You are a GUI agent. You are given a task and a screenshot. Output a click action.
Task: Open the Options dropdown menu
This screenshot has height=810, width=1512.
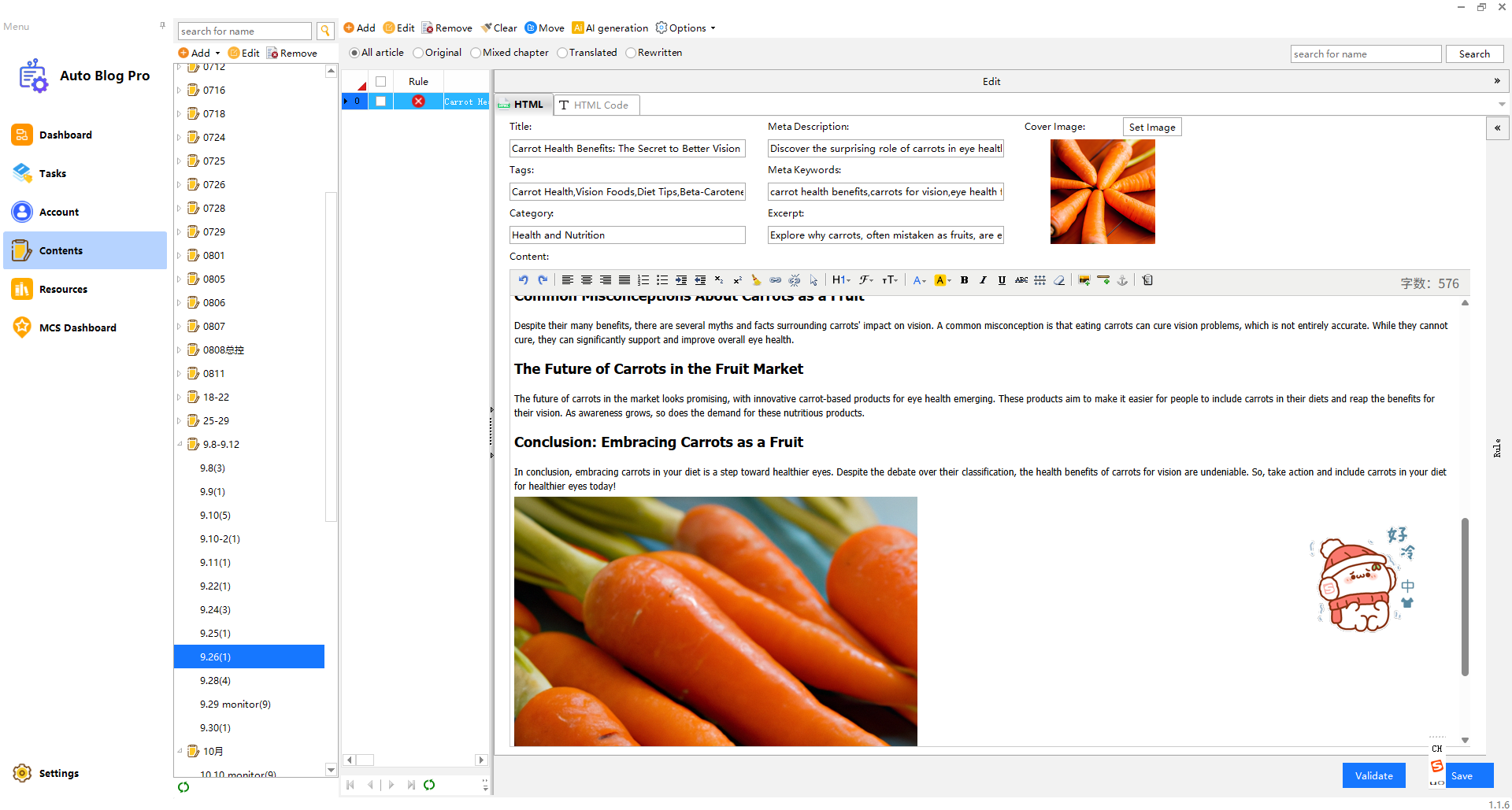(686, 28)
